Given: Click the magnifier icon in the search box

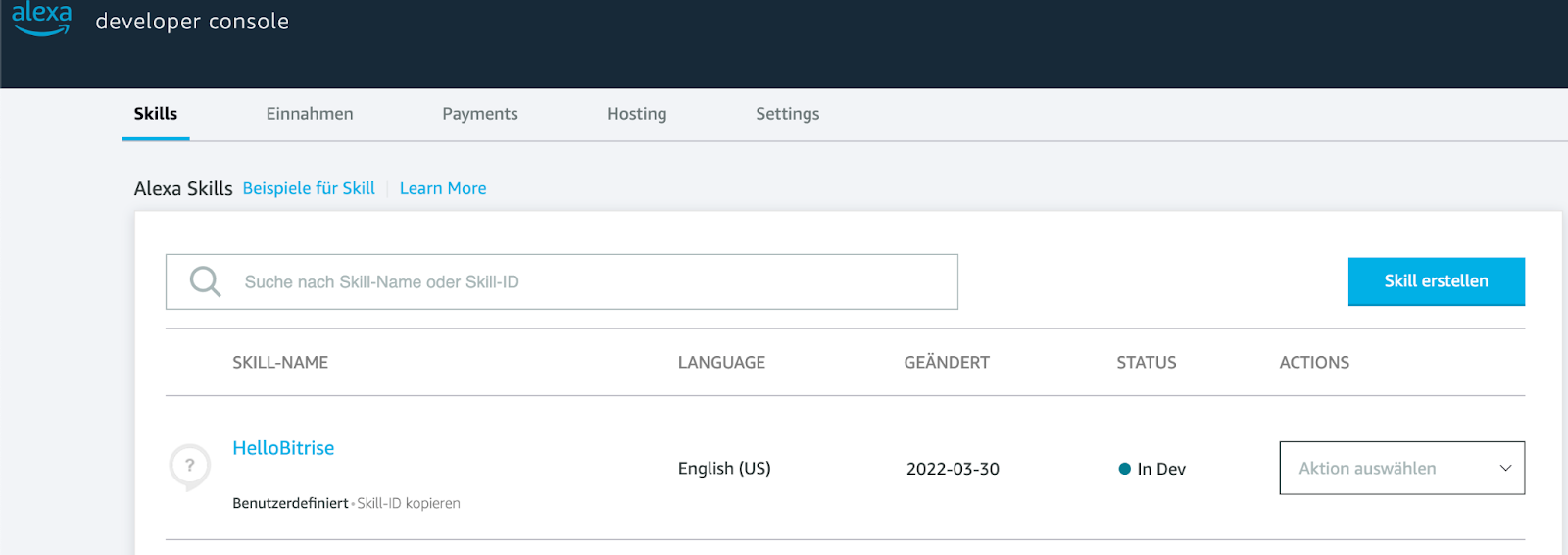Looking at the screenshot, I should pos(205,281).
